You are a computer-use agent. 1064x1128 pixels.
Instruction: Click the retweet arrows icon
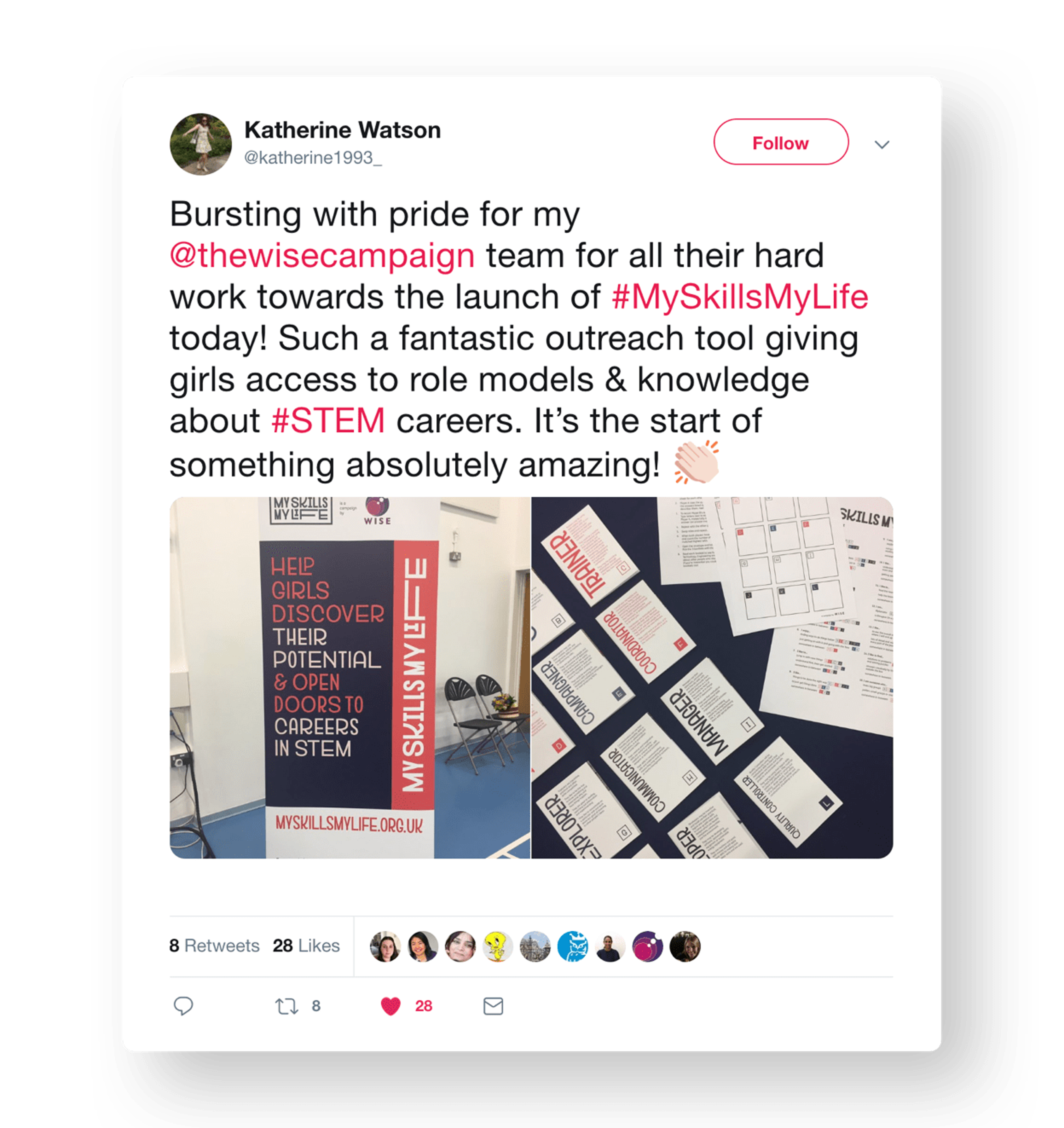coord(287,1007)
